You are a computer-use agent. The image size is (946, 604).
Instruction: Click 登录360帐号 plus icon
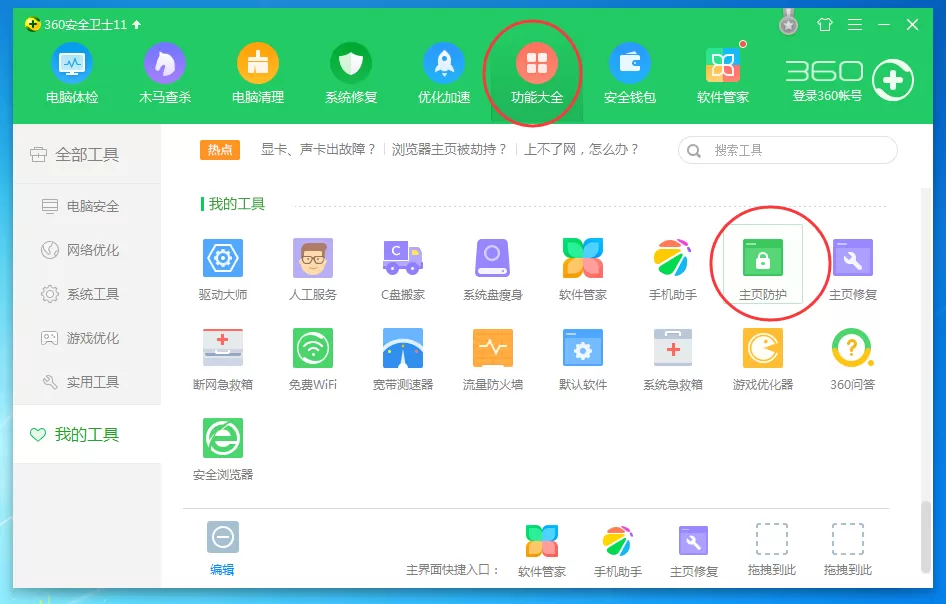pos(893,80)
